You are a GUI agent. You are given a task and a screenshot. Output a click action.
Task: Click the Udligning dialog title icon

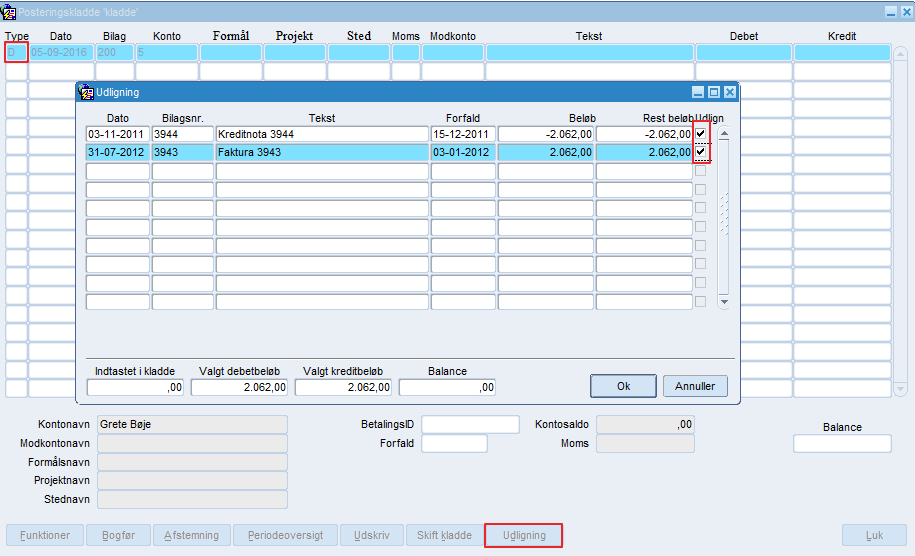86,92
